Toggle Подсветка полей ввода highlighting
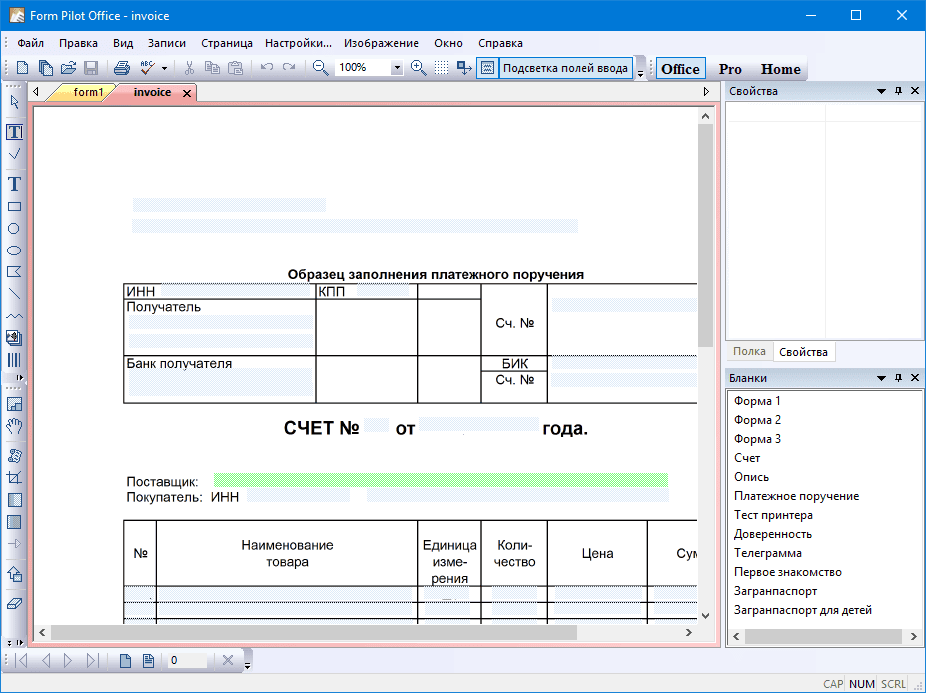This screenshot has width=926, height=693. pos(554,68)
